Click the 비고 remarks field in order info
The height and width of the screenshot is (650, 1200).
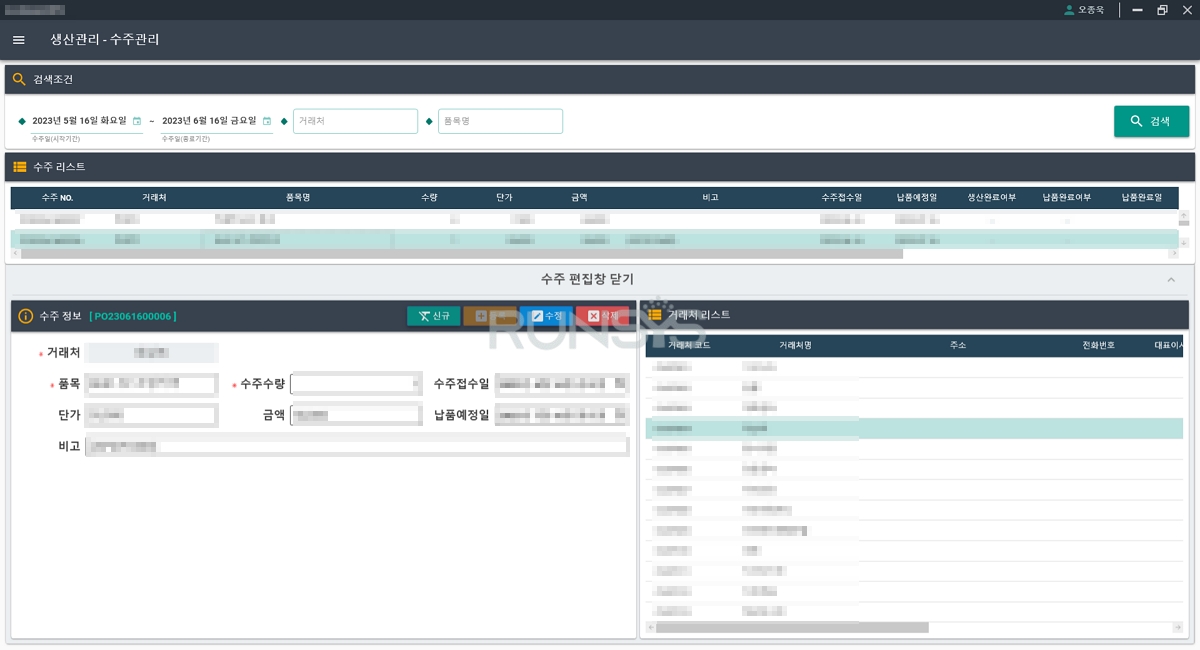click(356, 446)
